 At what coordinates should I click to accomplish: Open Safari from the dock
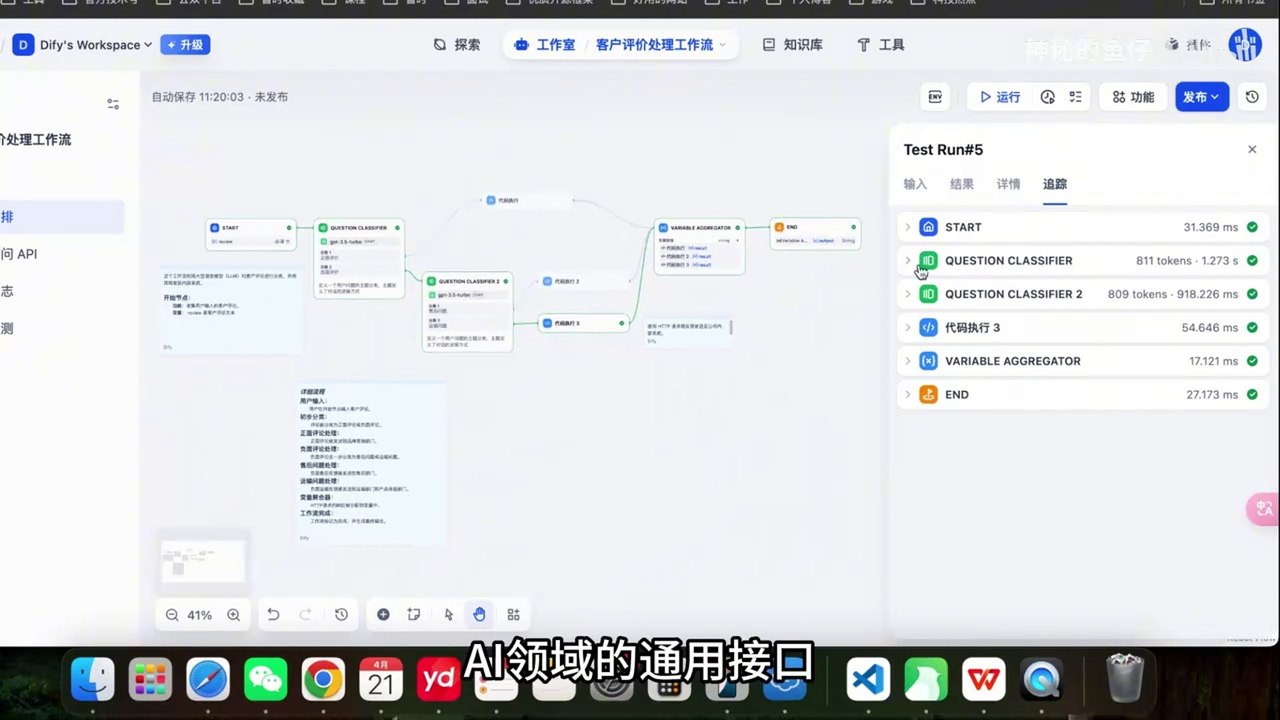click(x=208, y=680)
